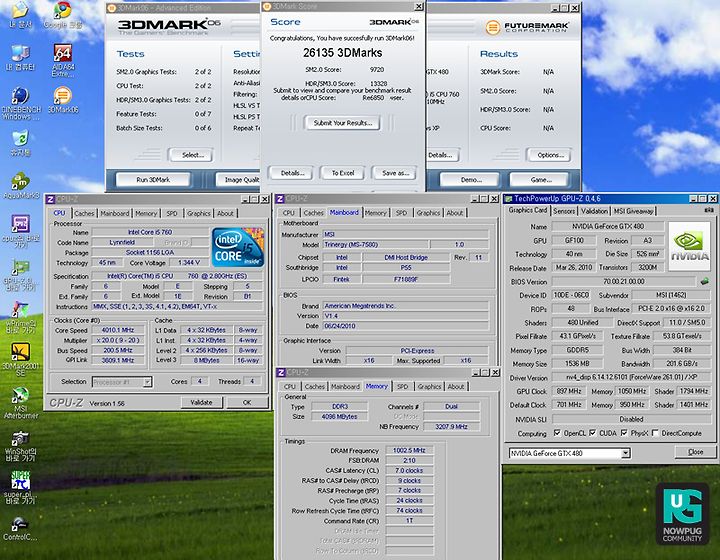
Task: Launch the wPrime desktop shortcut
Action: tap(20, 317)
